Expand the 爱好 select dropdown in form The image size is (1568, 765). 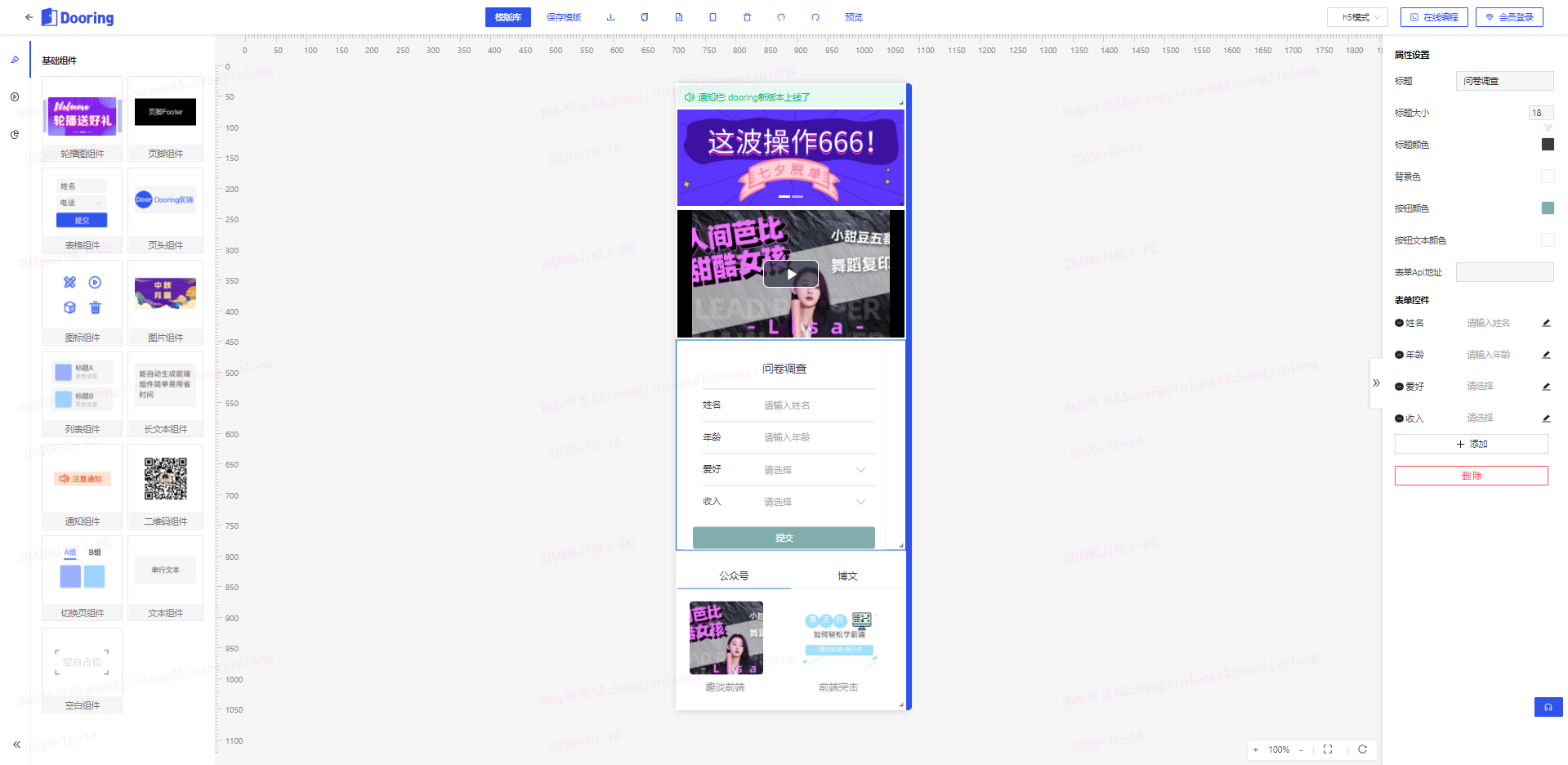[x=860, y=470]
